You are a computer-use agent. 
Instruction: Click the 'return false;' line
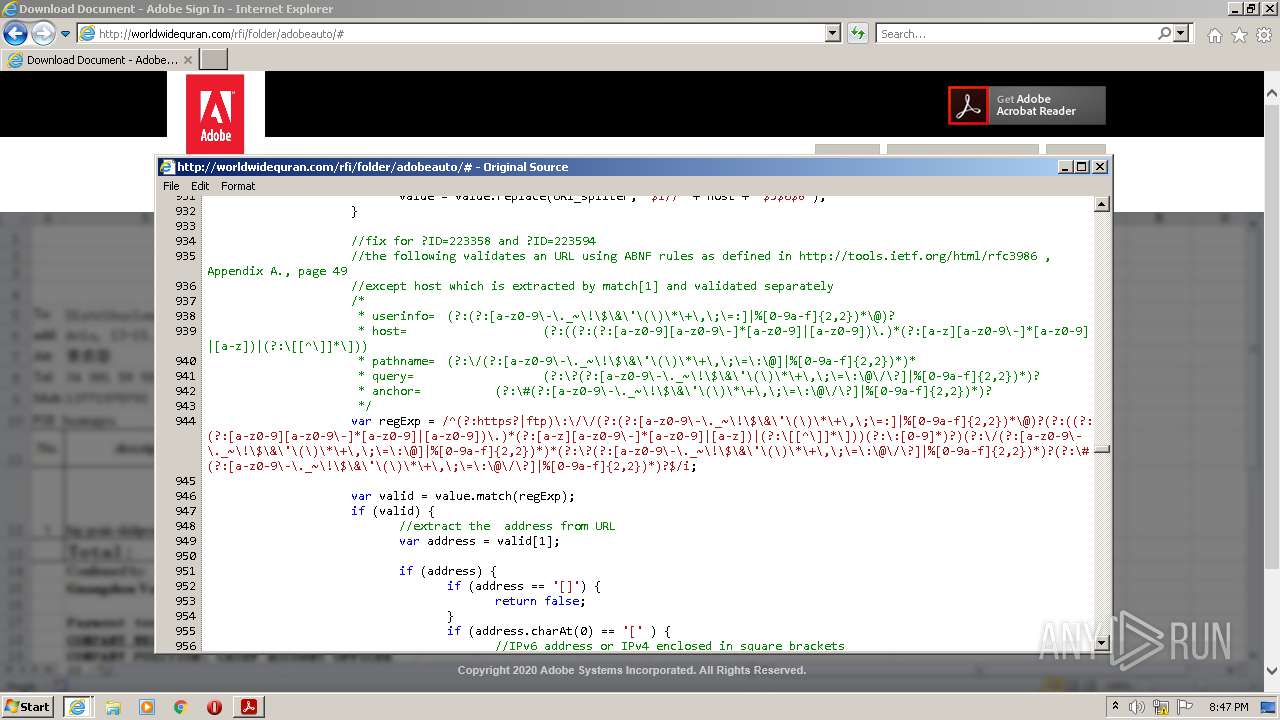tap(540, 601)
